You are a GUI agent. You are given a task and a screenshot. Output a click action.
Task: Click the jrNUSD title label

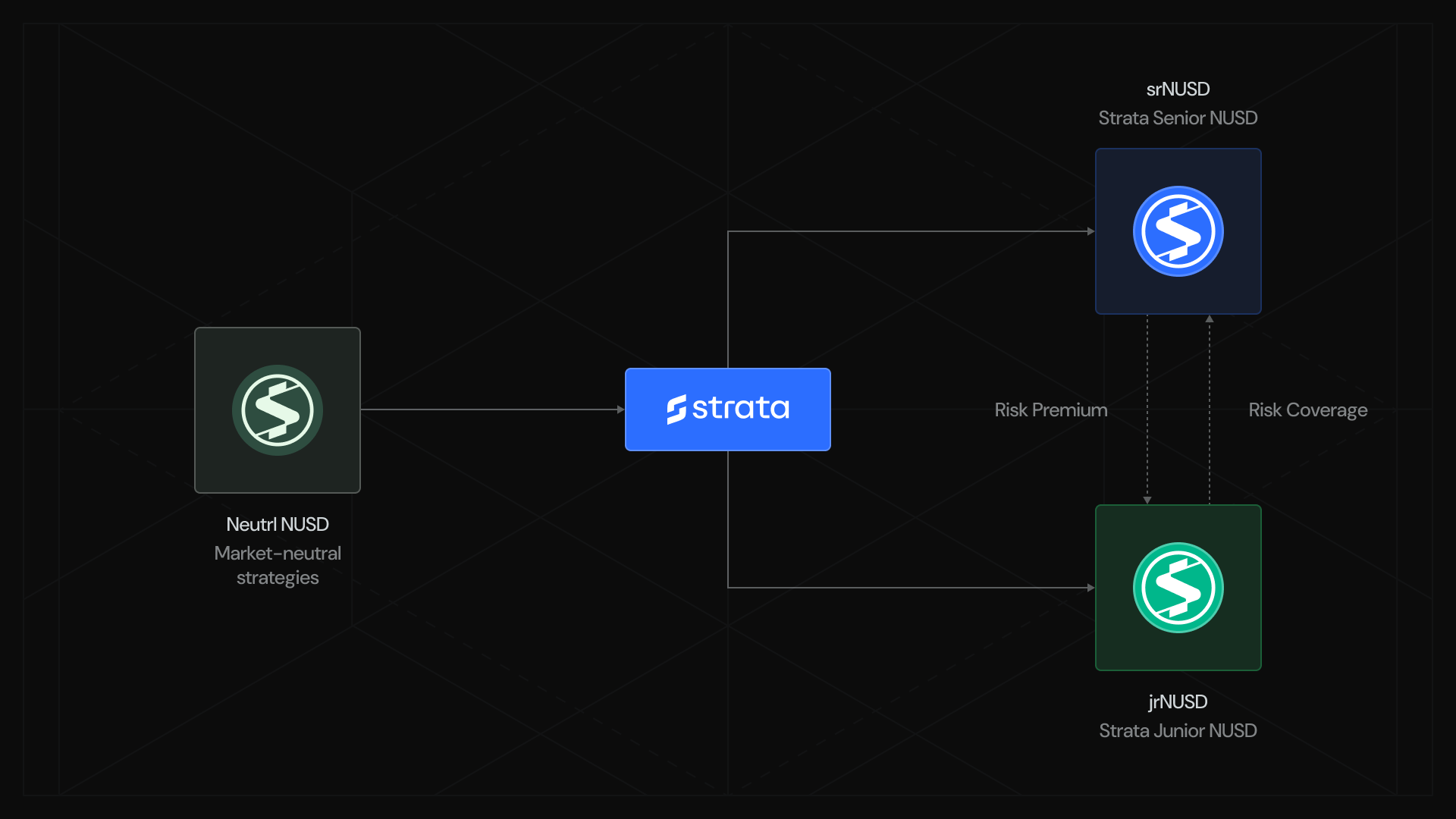coord(1178,702)
